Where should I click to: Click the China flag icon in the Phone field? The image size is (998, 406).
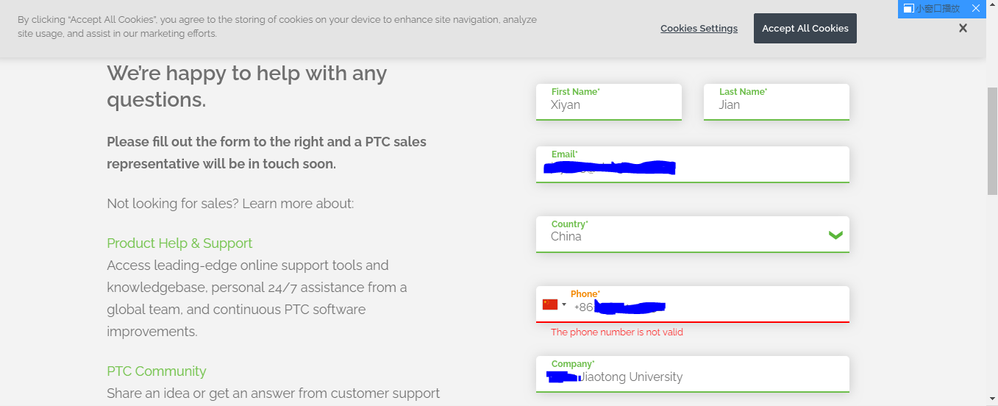(x=549, y=304)
